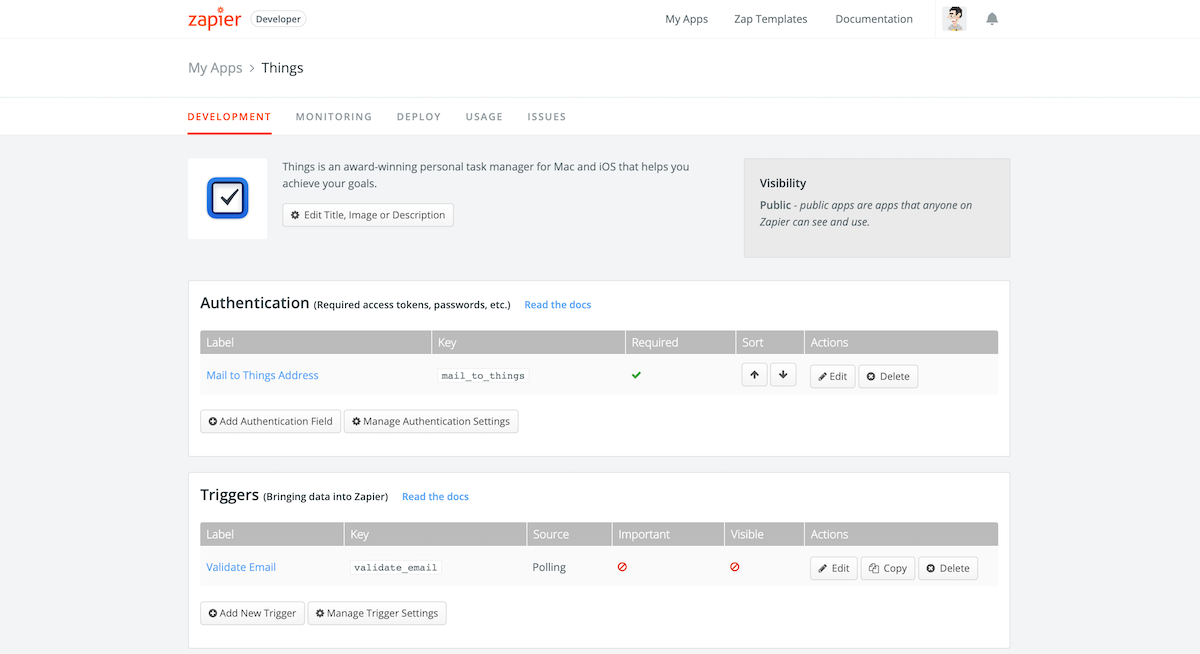Click the green Required checkmark for mail_to_things

pyautogui.click(x=636, y=375)
